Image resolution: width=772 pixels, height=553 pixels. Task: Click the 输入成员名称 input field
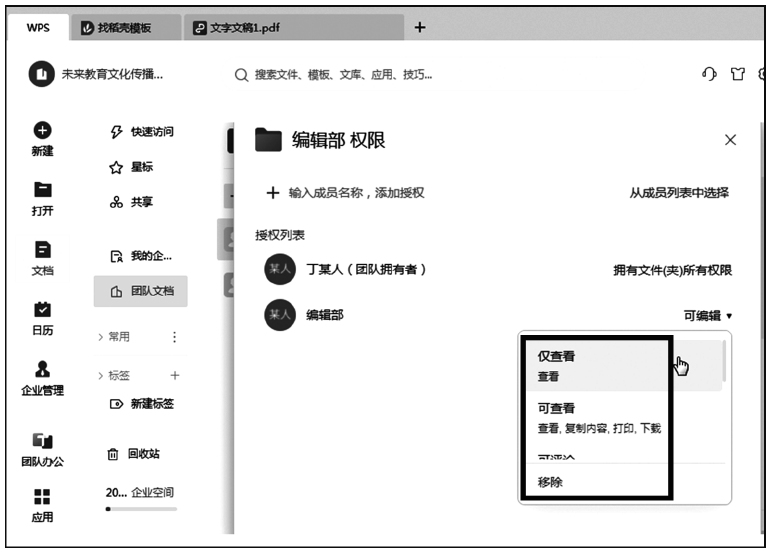click(357, 193)
